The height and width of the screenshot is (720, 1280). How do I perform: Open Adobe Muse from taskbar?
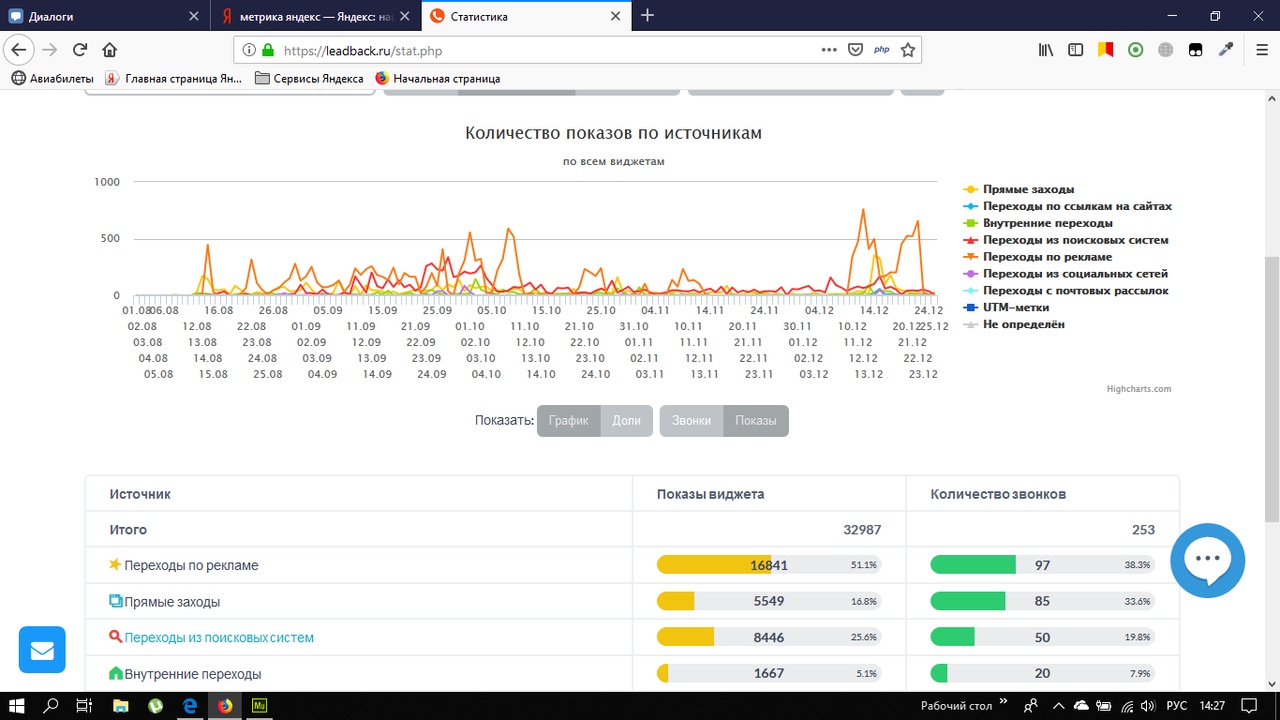(x=259, y=705)
